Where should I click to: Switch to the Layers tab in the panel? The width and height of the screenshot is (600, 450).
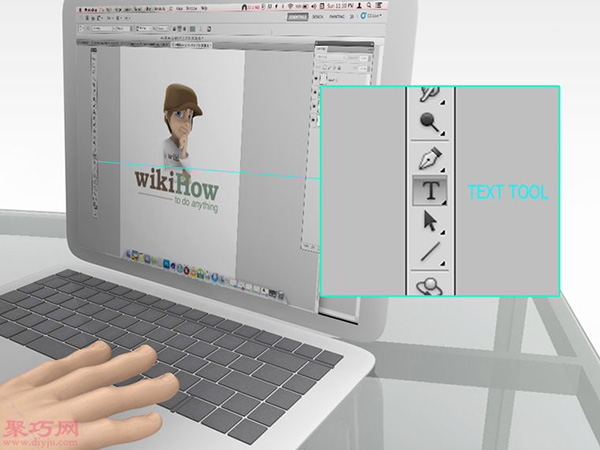321,49
